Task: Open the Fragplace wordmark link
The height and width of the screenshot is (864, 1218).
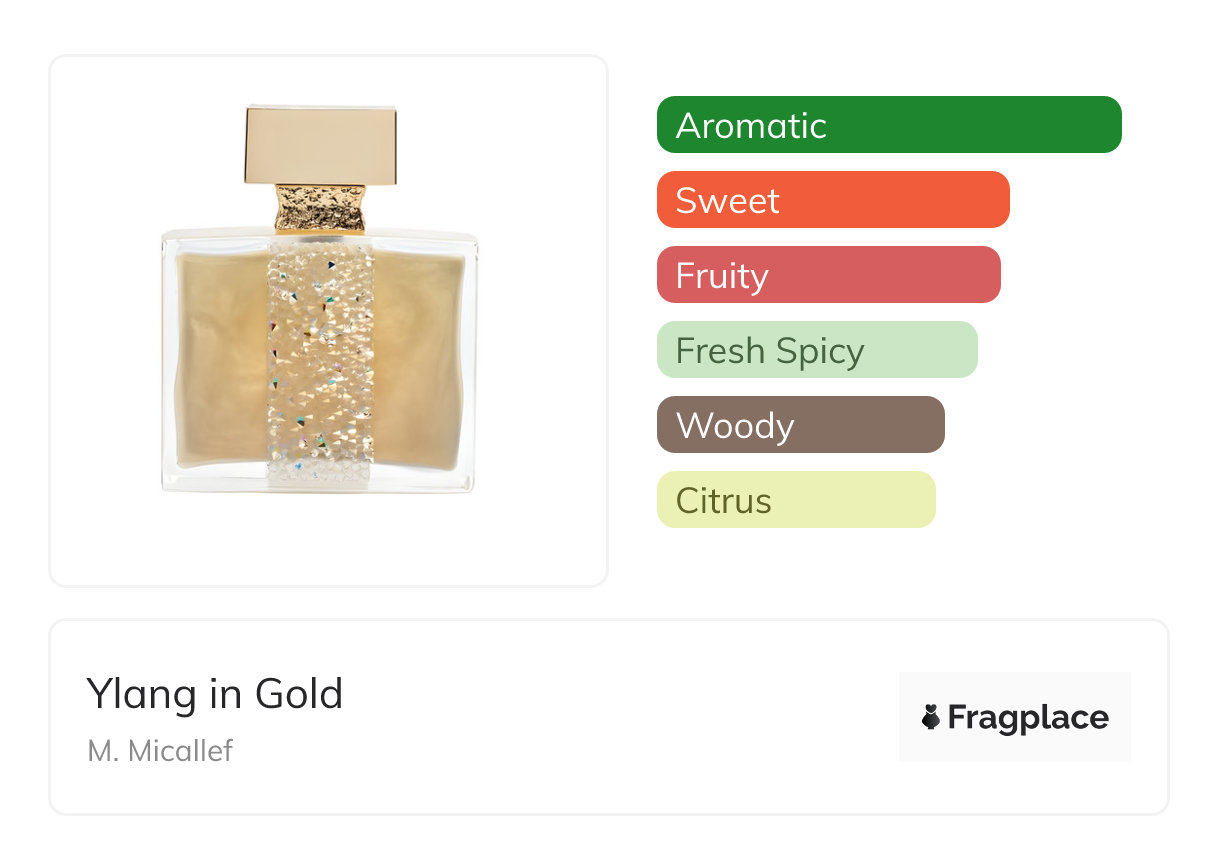Action: coord(1027,717)
